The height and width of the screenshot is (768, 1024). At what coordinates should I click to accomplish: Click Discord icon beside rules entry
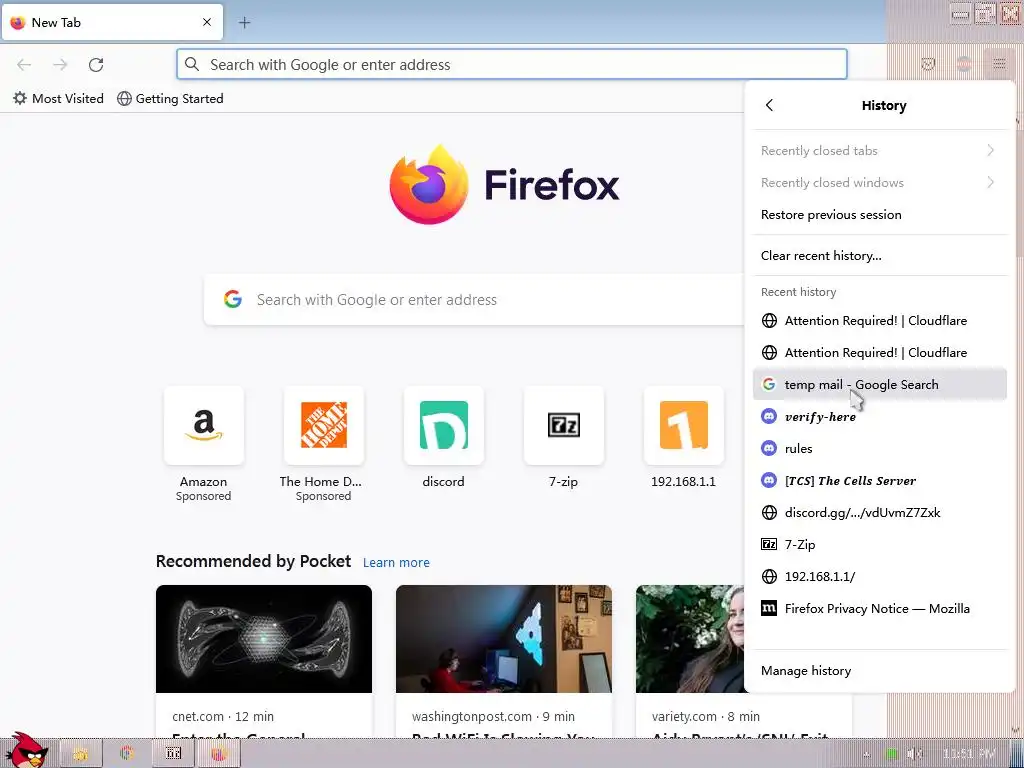[769, 448]
